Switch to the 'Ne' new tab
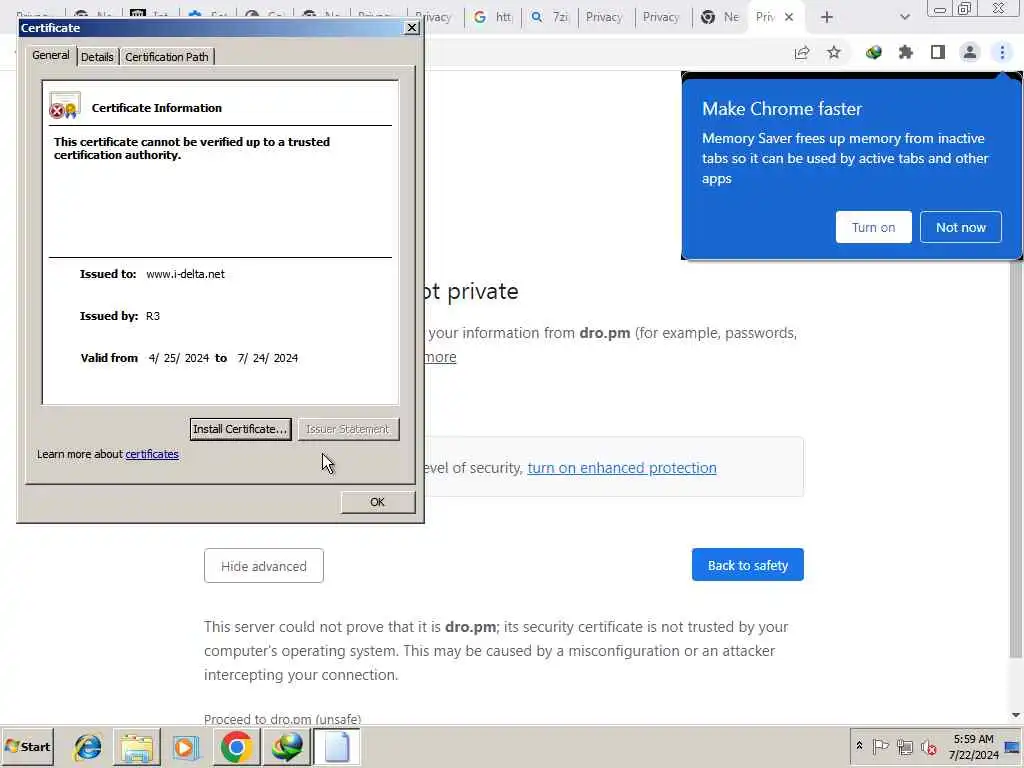The image size is (1024, 768). (720, 17)
